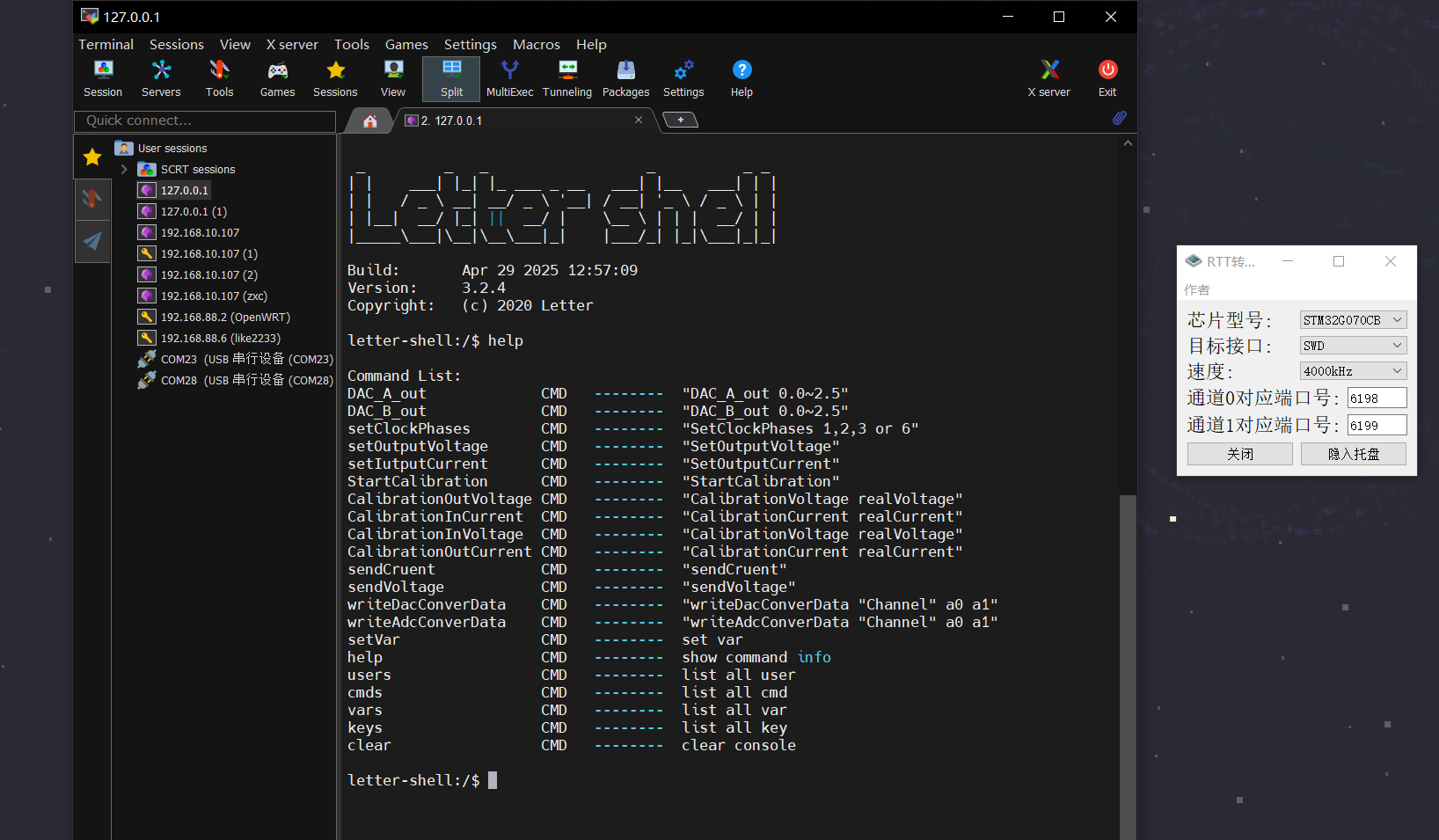Screen dimensions: 1439x840
Task: Select the User sessions root item
Action: pyautogui.click(x=172, y=148)
